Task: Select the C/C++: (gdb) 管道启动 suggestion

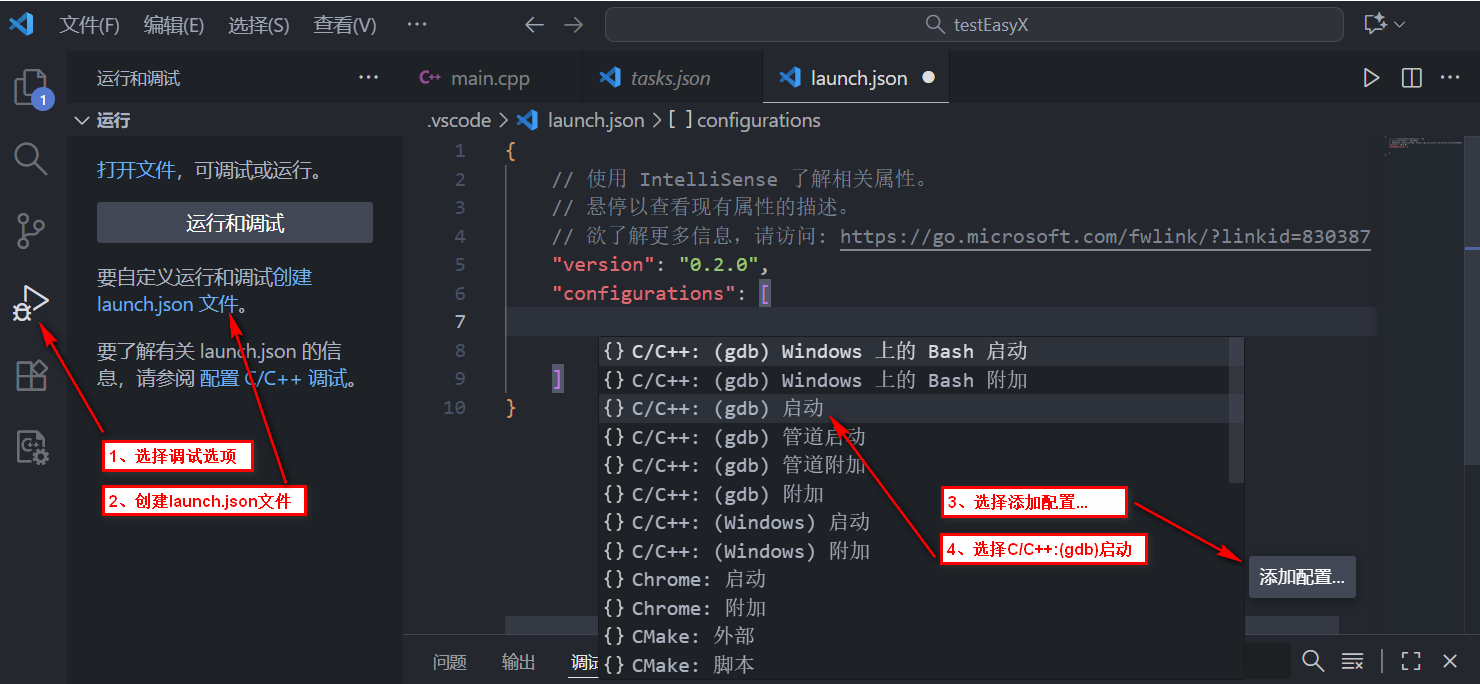Action: pos(913,437)
